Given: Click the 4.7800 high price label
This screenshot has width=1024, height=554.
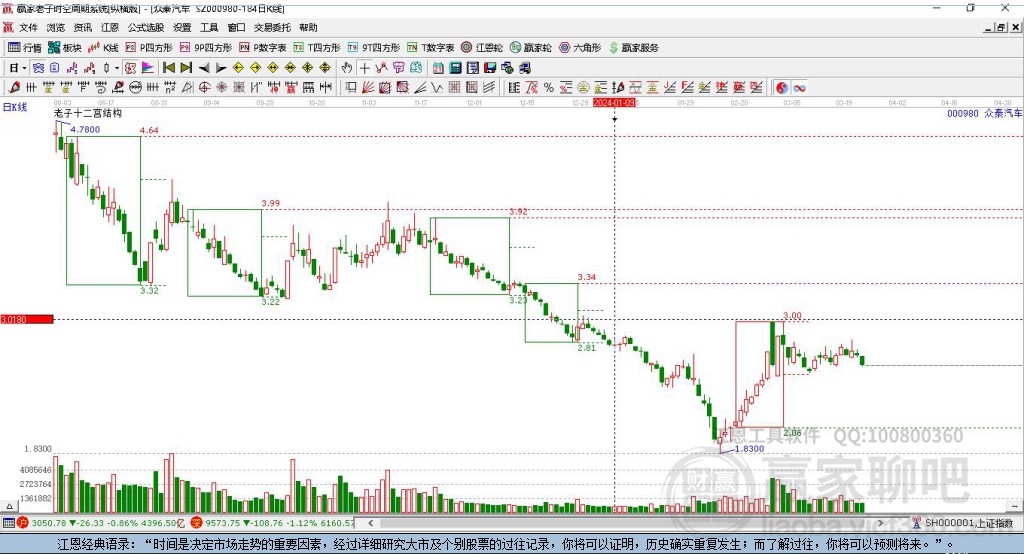Looking at the screenshot, I should pyautogui.click(x=85, y=129).
